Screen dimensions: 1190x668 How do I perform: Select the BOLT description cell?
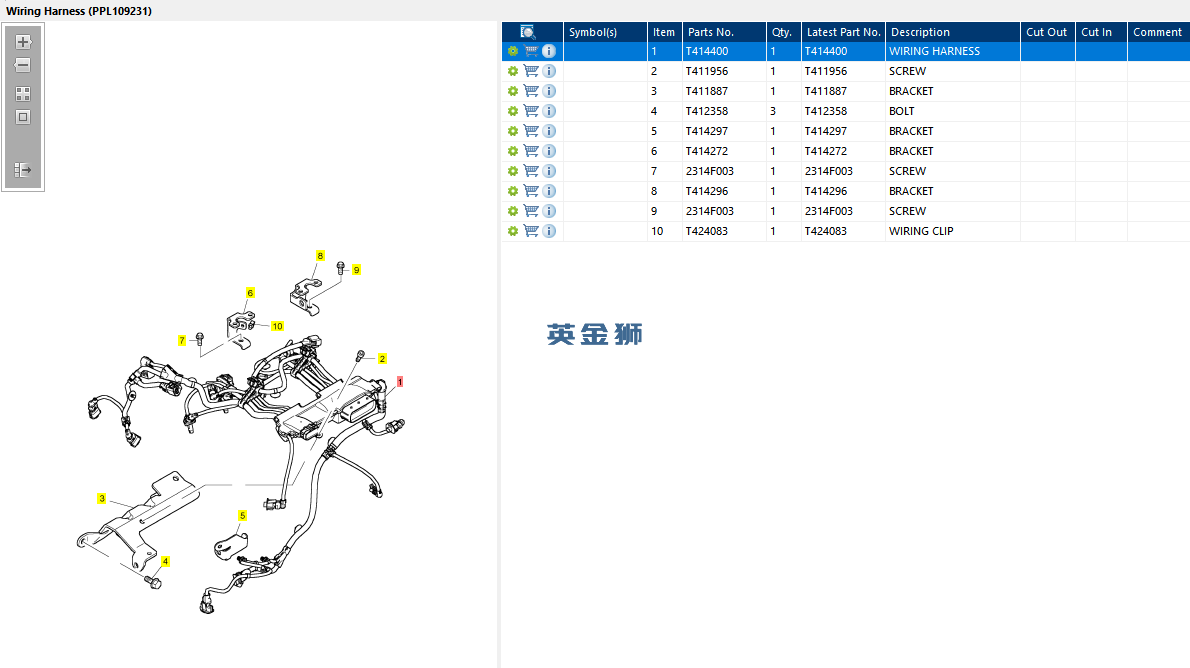(952, 111)
